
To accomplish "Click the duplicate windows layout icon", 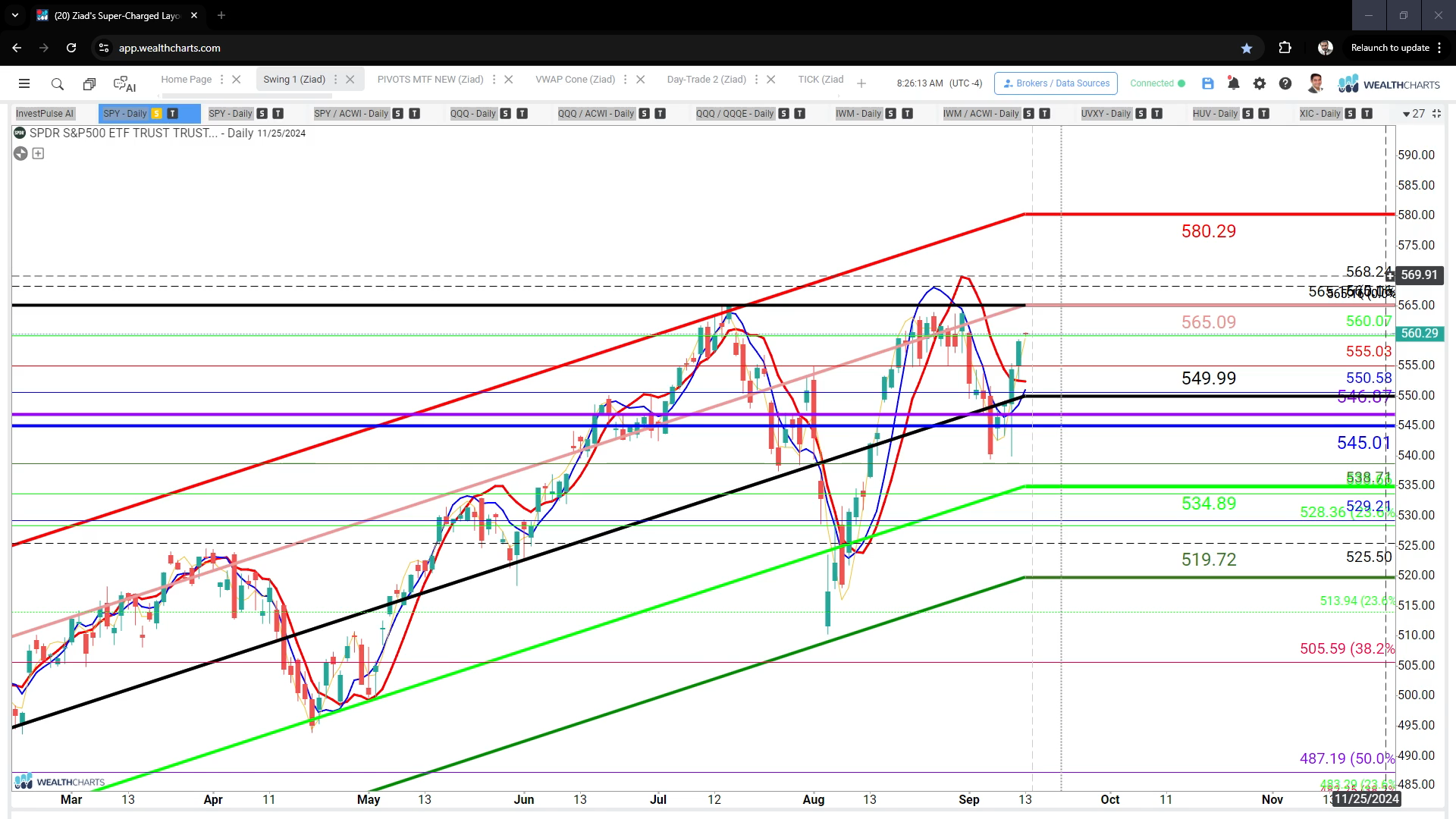I will (x=89, y=84).
